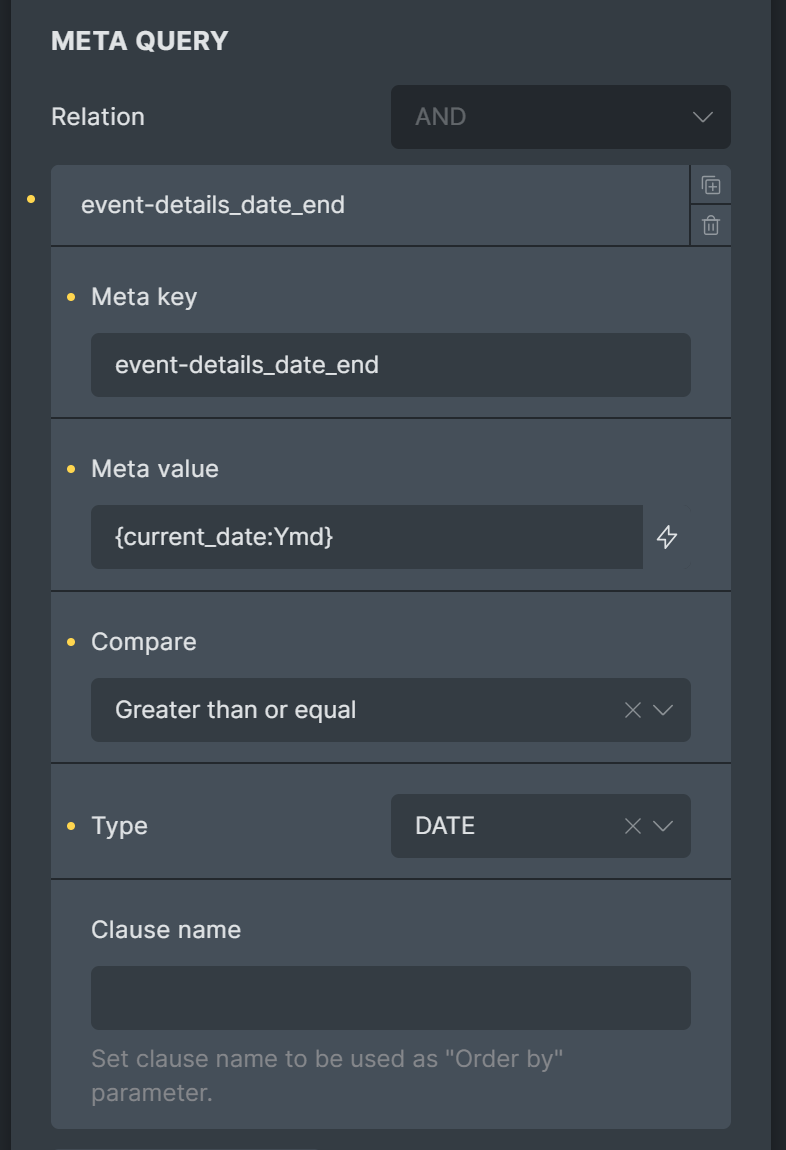Expand the Compare dropdown chevron
786x1150 pixels.
click(x=663, y=710)
